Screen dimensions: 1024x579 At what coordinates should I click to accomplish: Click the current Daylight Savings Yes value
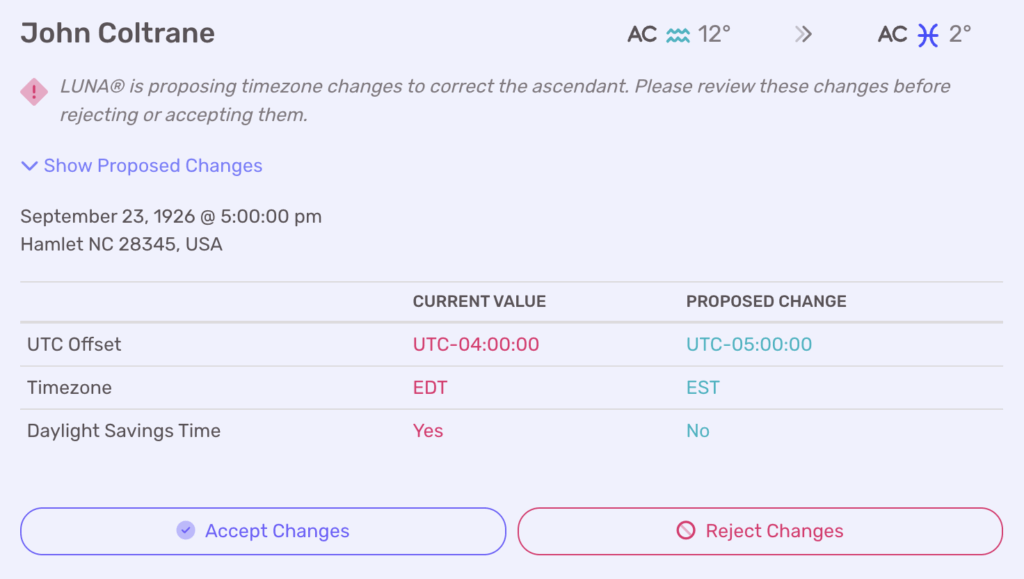pos(428,431)
